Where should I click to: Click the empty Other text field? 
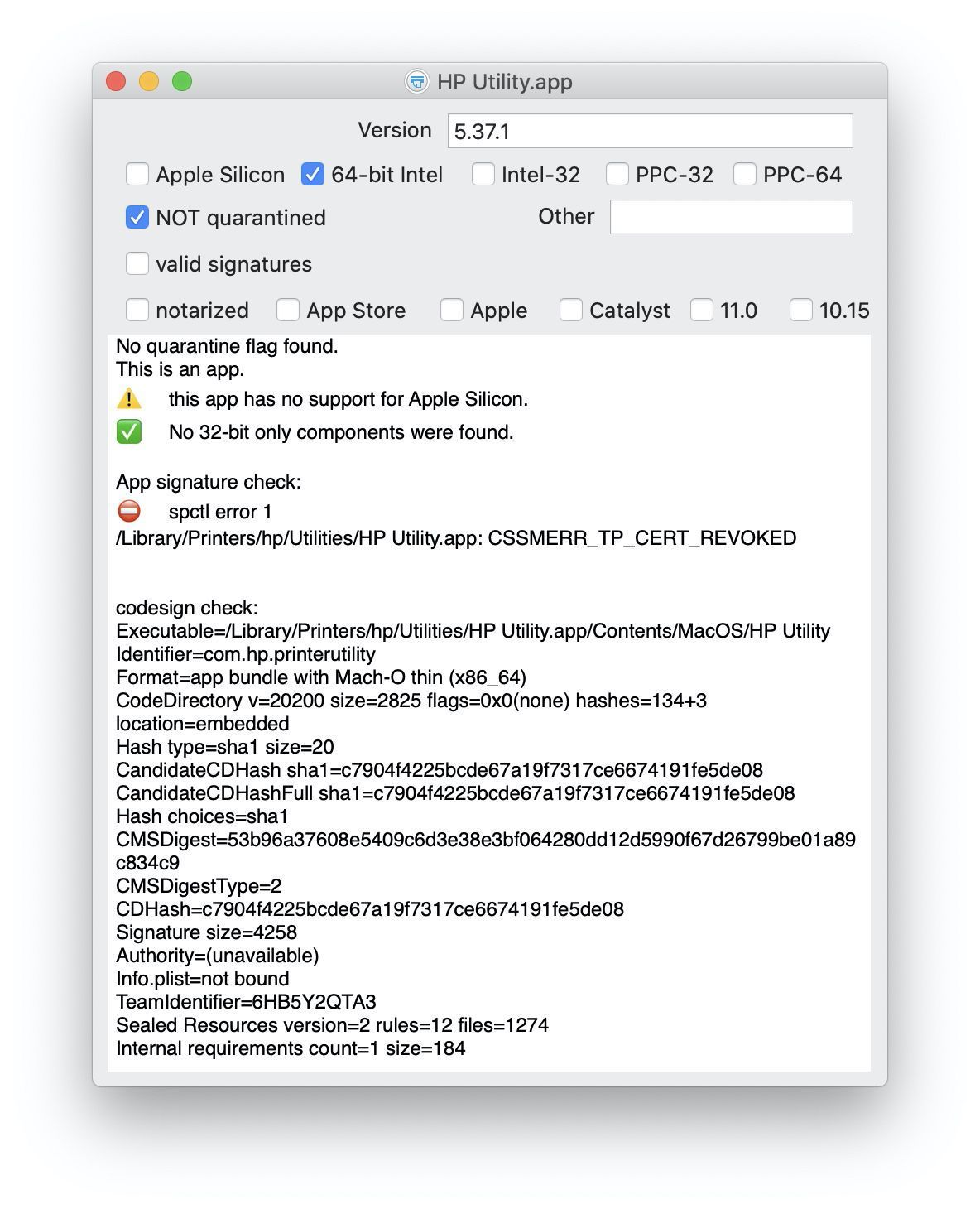tap(731, 217)
